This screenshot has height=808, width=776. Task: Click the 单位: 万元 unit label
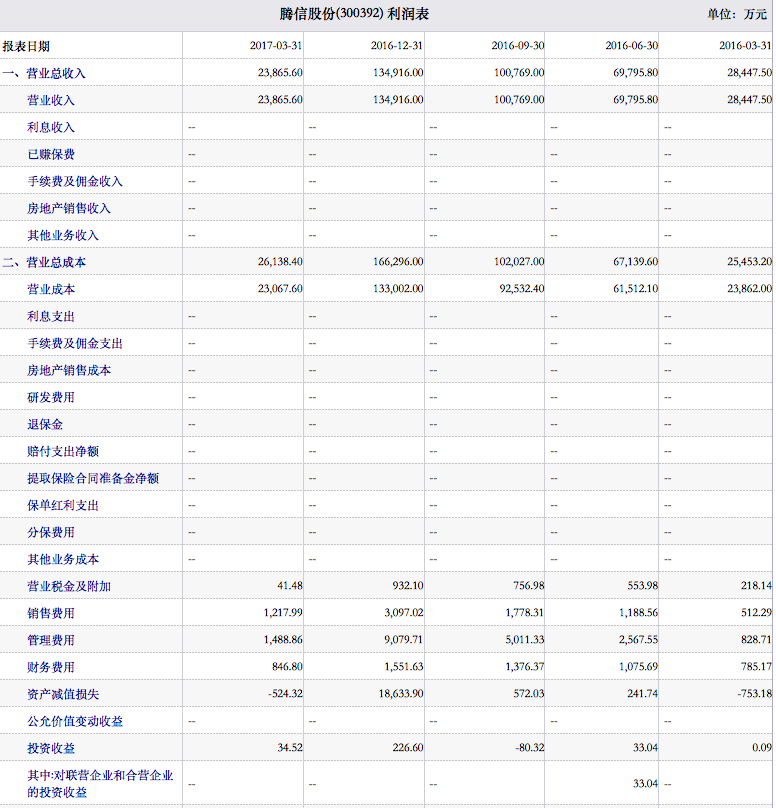(x=737, y=14)
